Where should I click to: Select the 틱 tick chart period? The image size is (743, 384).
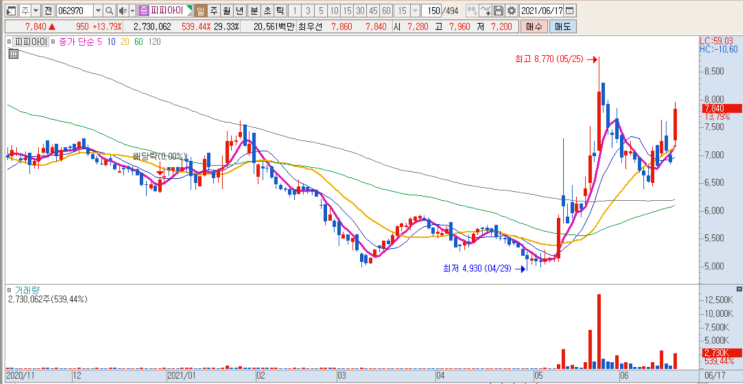click(x=280, y=10)
